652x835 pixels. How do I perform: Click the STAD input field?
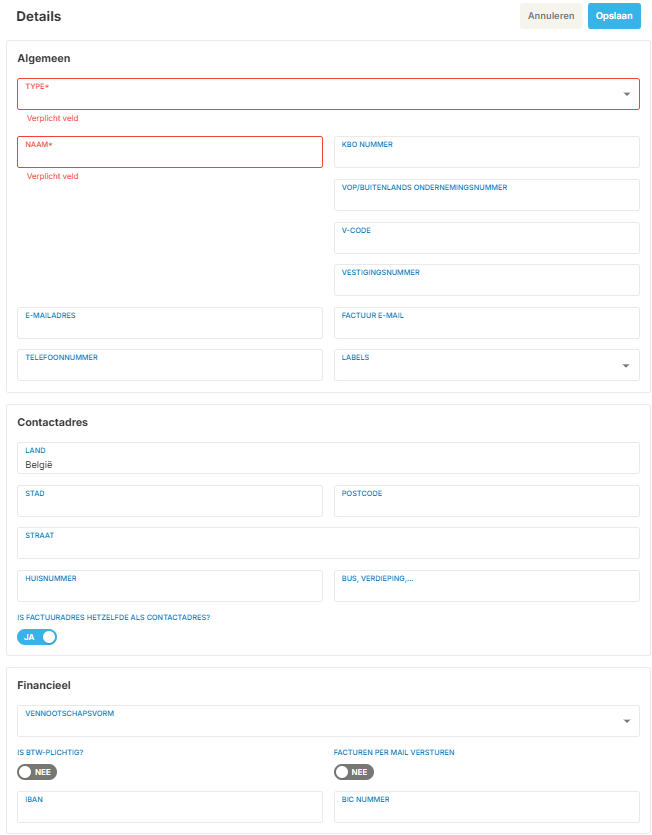170,501
